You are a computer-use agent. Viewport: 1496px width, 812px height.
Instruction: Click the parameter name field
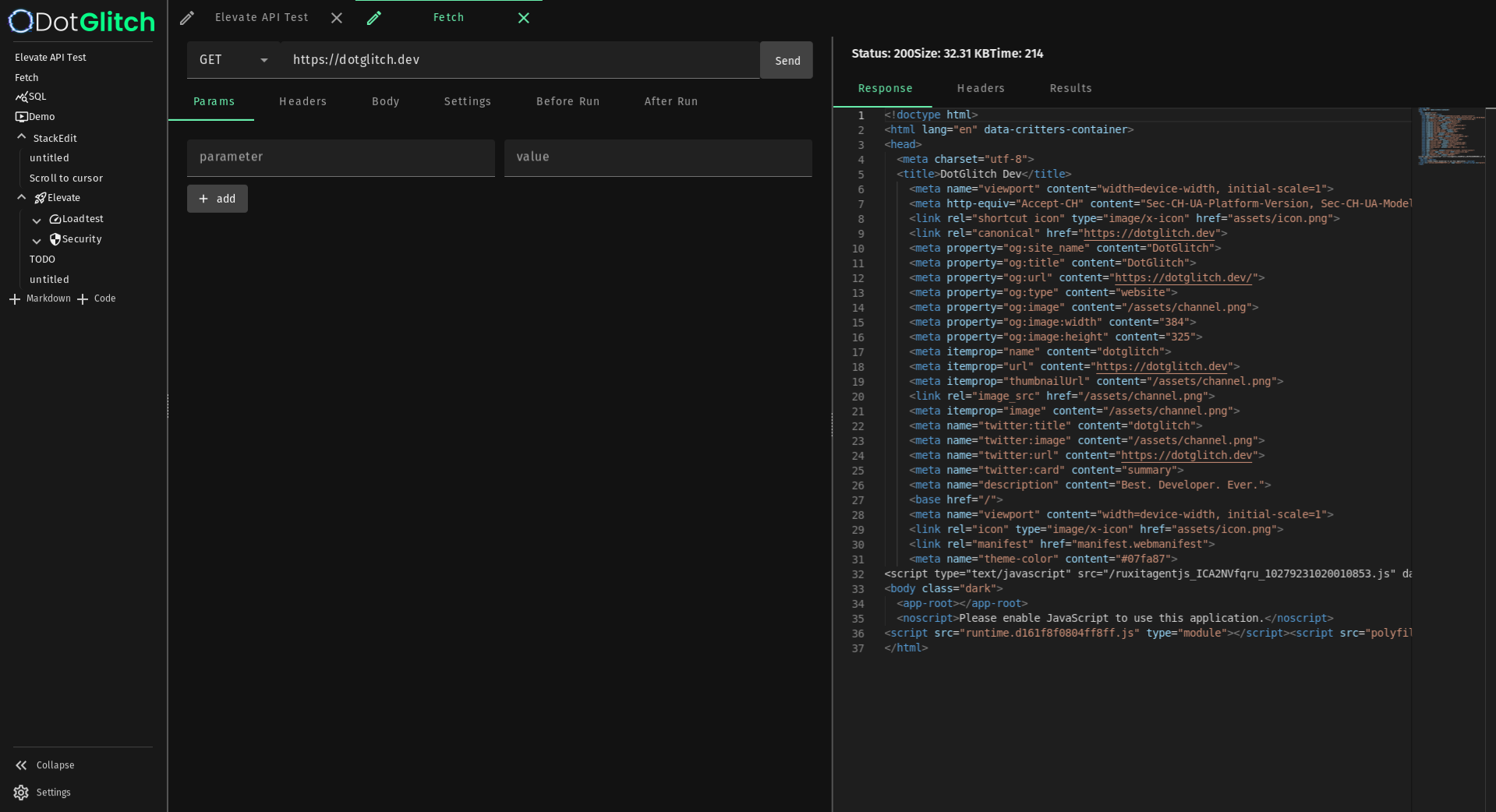point(341,157)
